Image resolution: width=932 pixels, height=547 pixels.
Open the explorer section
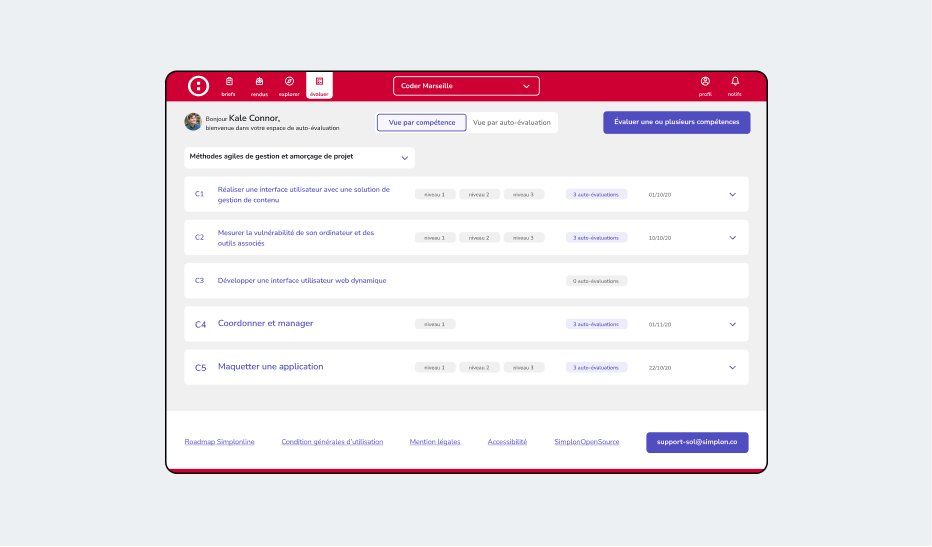coord(289,86)
